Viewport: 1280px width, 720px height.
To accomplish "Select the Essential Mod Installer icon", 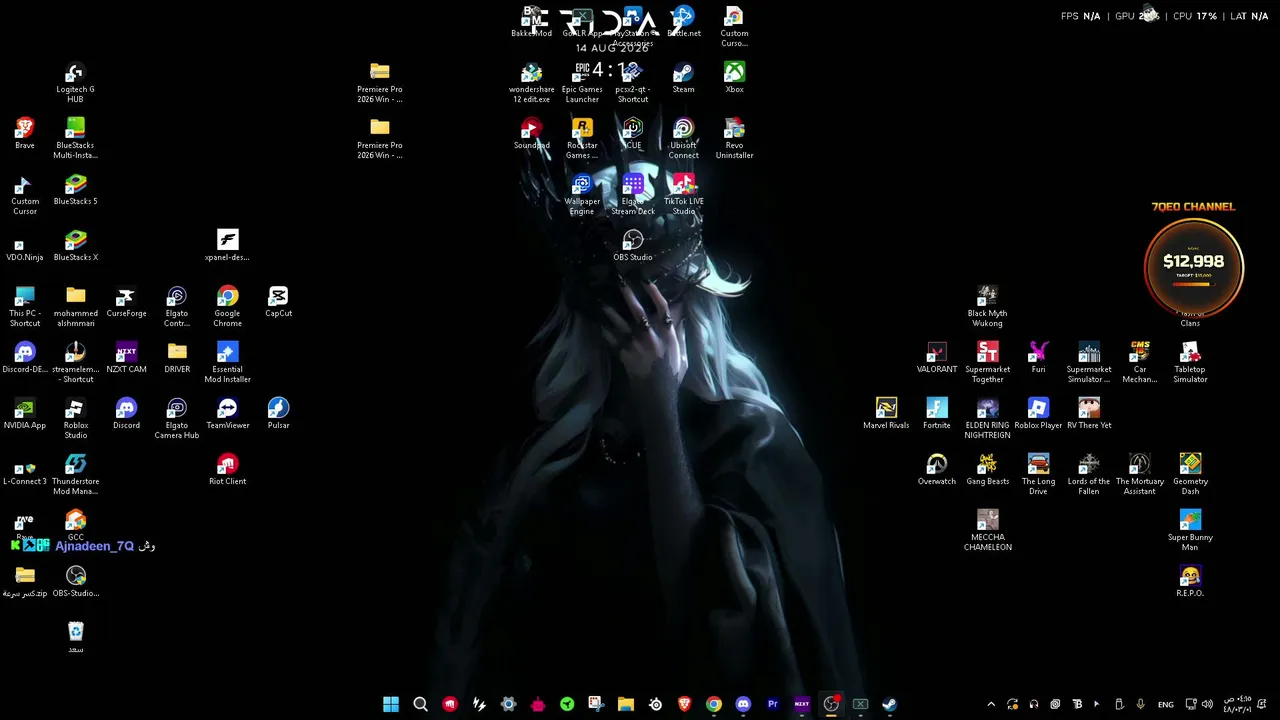I will coord(228,363).
